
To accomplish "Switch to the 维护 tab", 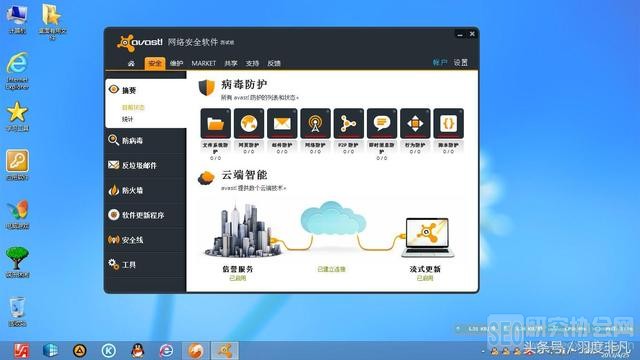I will click(176, 63).
